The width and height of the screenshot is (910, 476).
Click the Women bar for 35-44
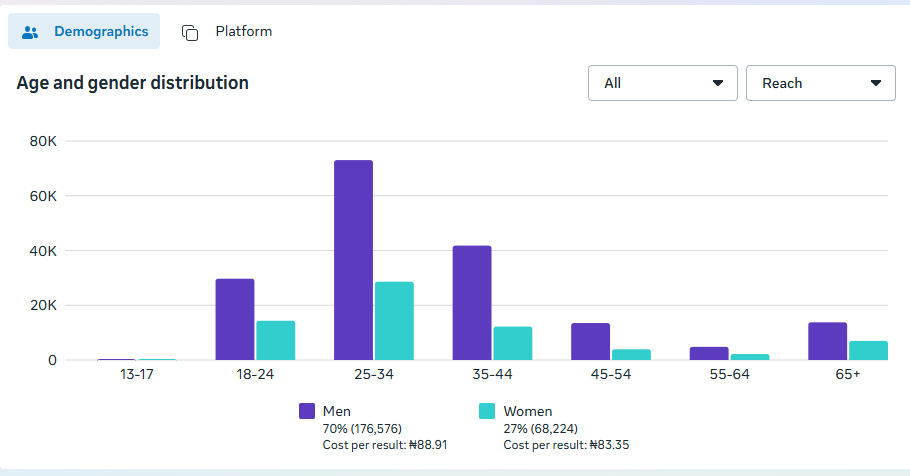(x=513, y=344)
